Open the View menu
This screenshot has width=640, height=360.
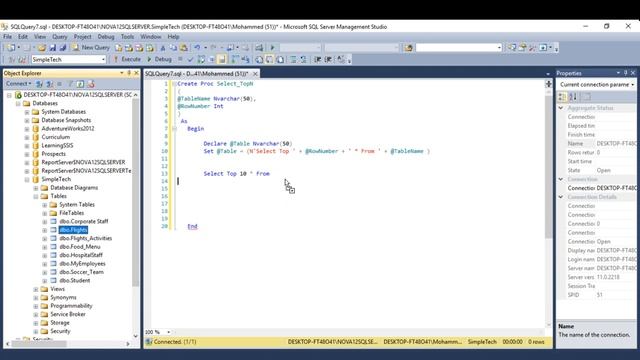pos(40,37)
